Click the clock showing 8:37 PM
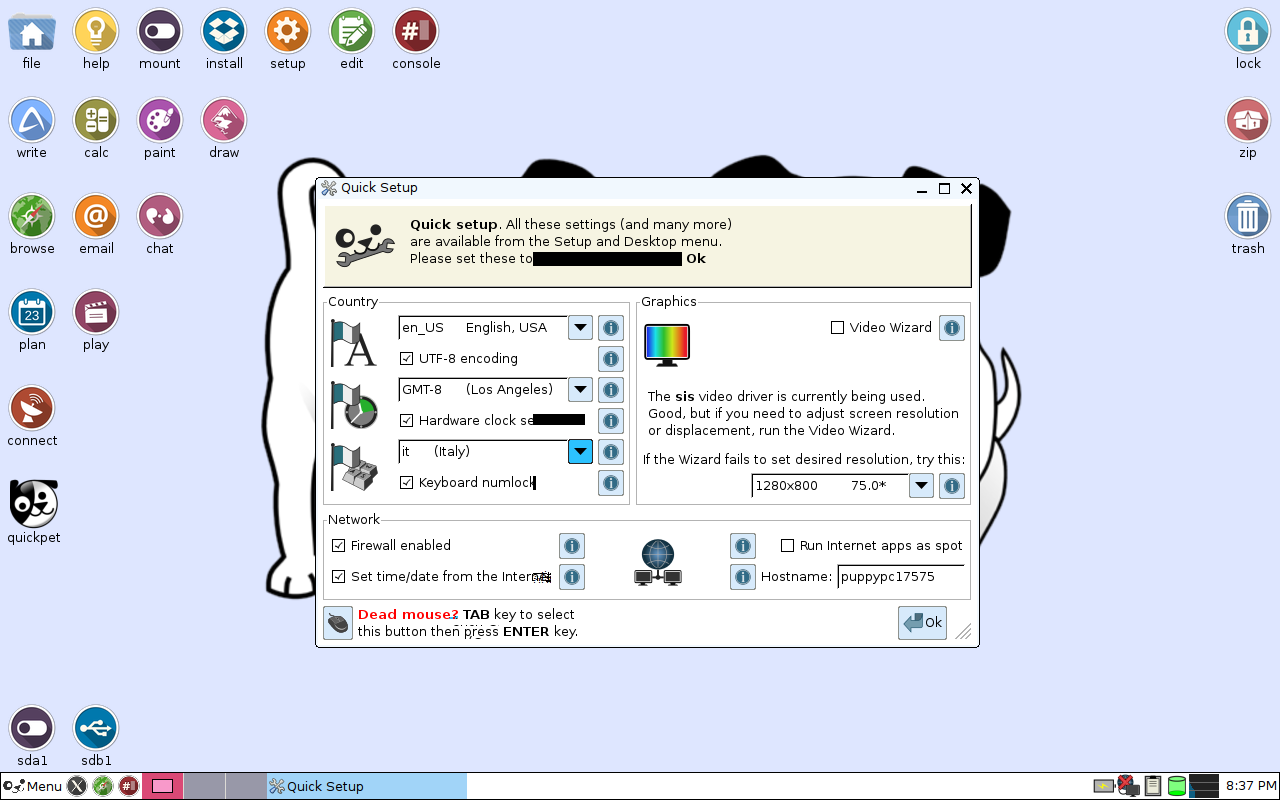 pyautogui.click(x=1251, y=786)
